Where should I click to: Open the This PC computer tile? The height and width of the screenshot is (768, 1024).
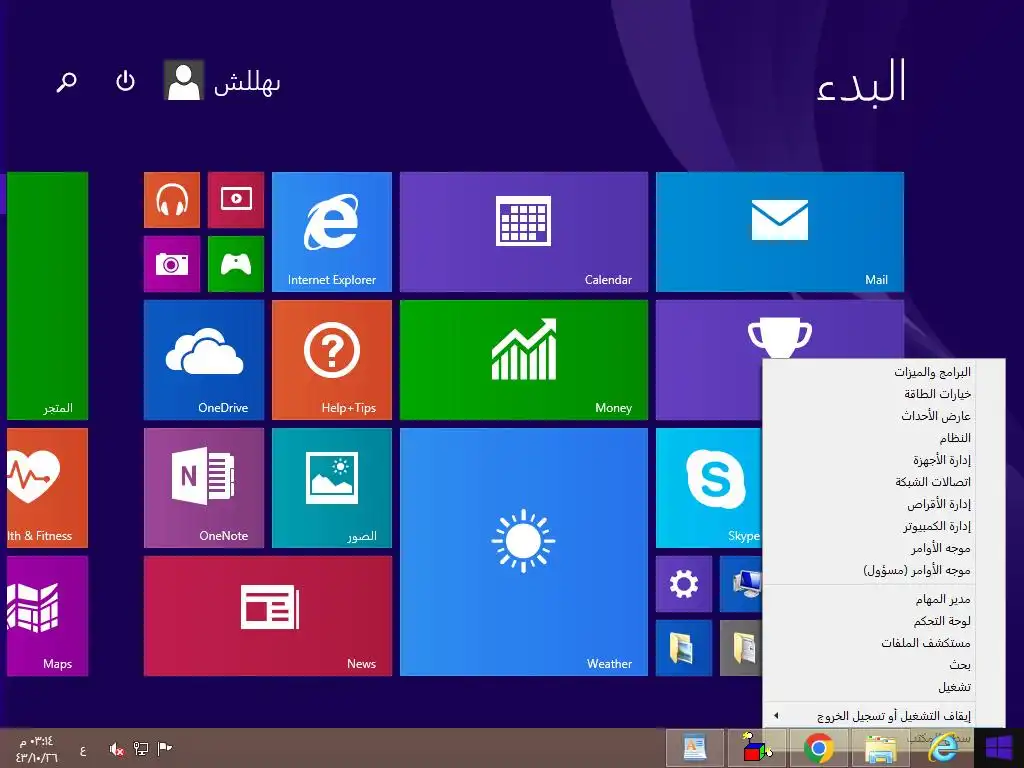(x=741, y=584)
